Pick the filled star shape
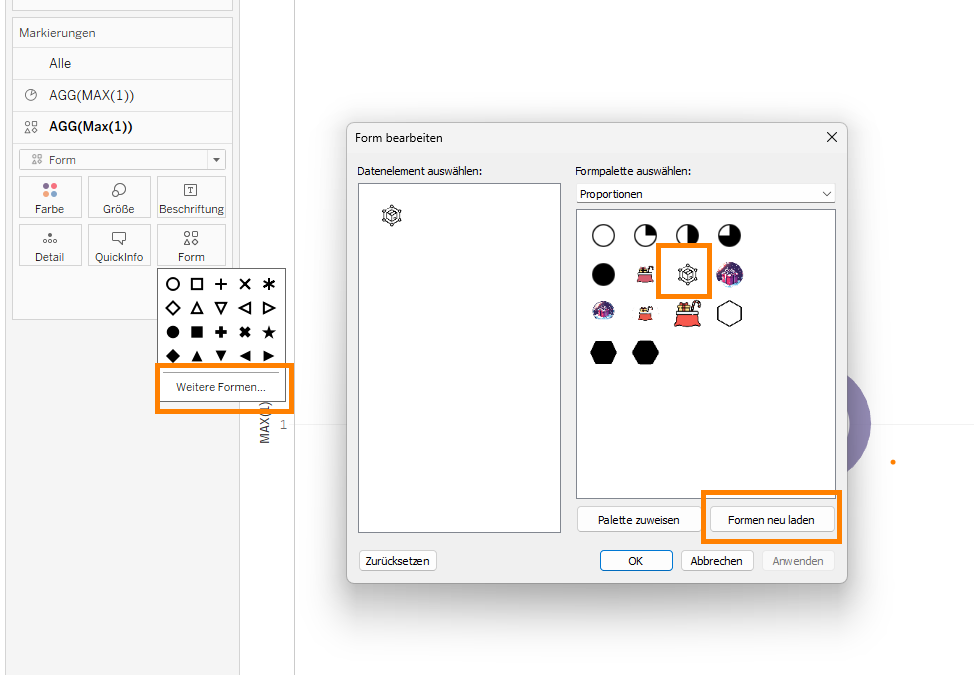The height and width of the screenshot is (675, 974). coord(269,332)
